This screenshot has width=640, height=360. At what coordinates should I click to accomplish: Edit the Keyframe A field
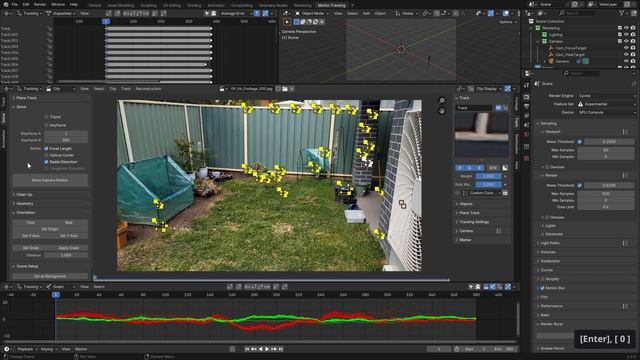pyautogui.click(x=66, y=133)
